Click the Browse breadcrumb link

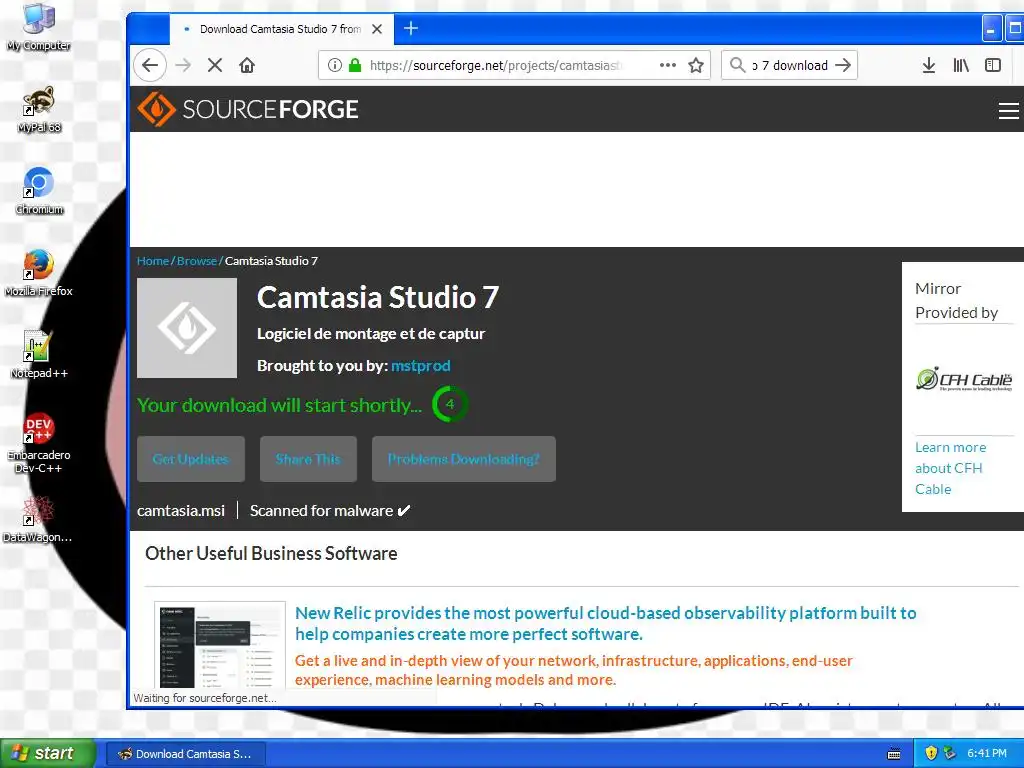pos(197,261)
